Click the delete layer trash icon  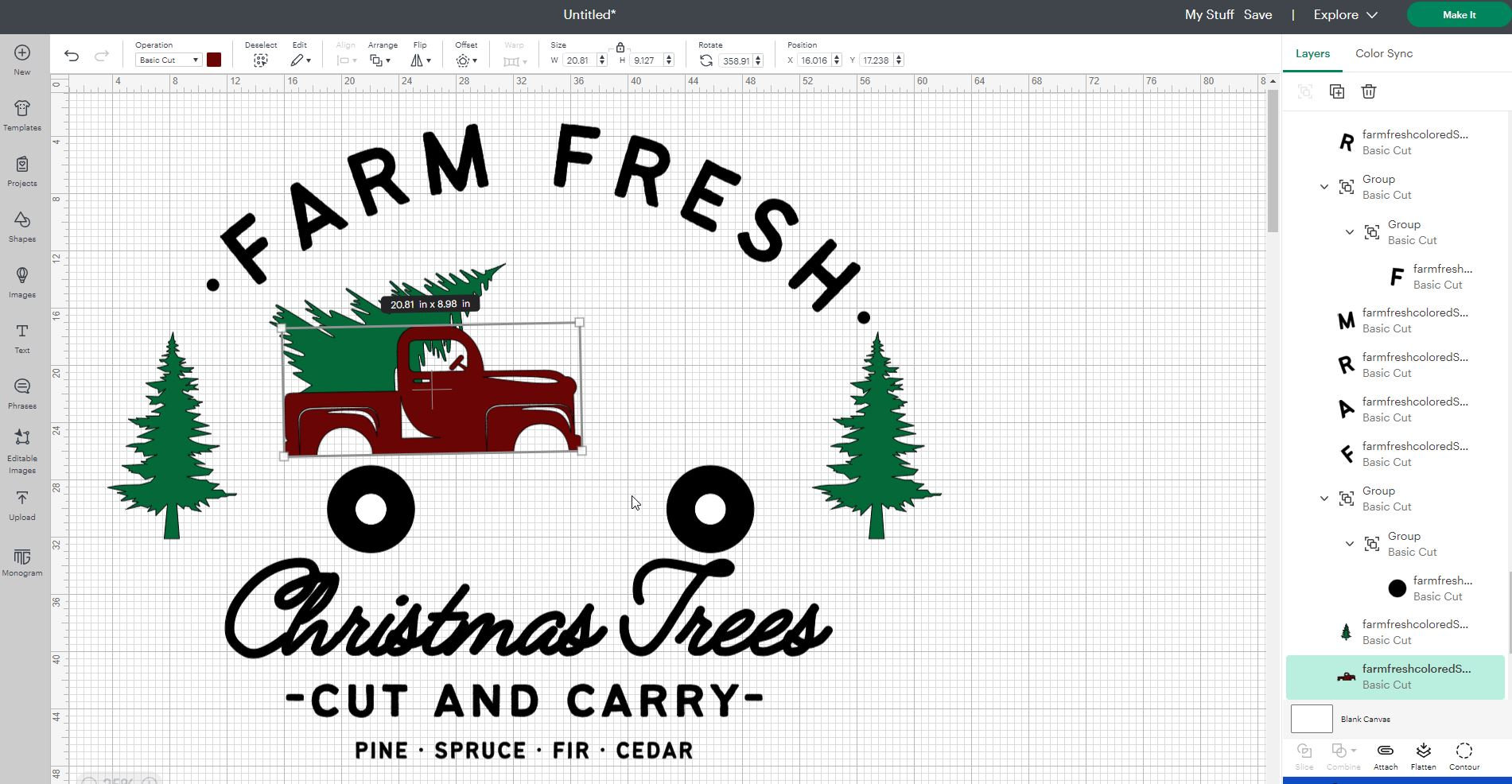[1369, 91]
